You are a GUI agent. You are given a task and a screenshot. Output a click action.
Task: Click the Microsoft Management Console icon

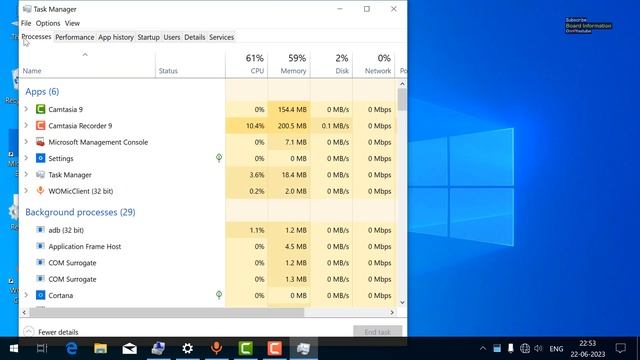click(x=40, y=142)
